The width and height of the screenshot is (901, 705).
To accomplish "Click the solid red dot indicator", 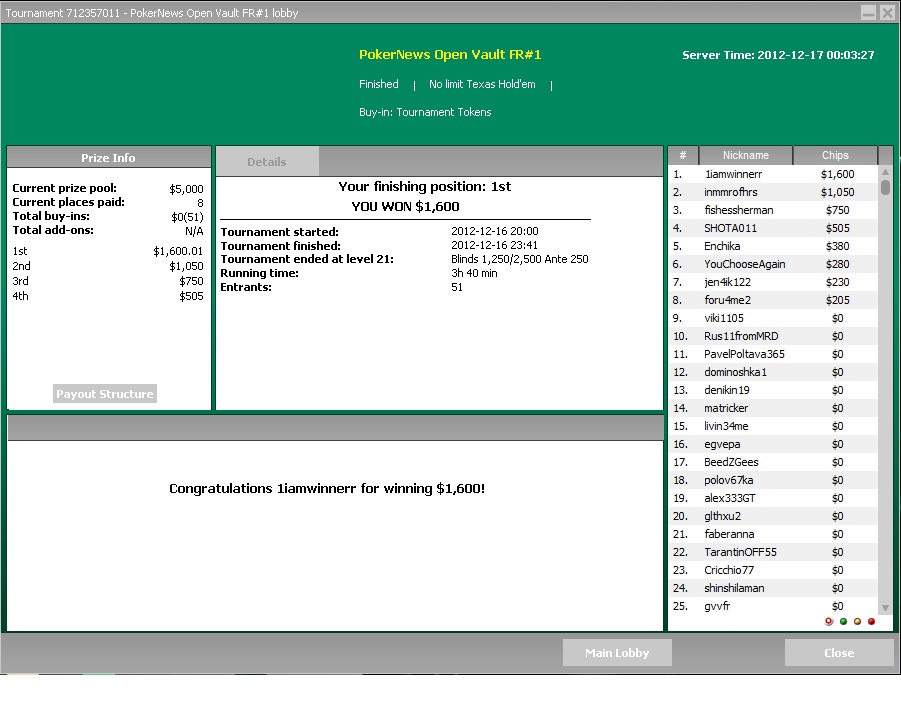I will click(871, 621).
